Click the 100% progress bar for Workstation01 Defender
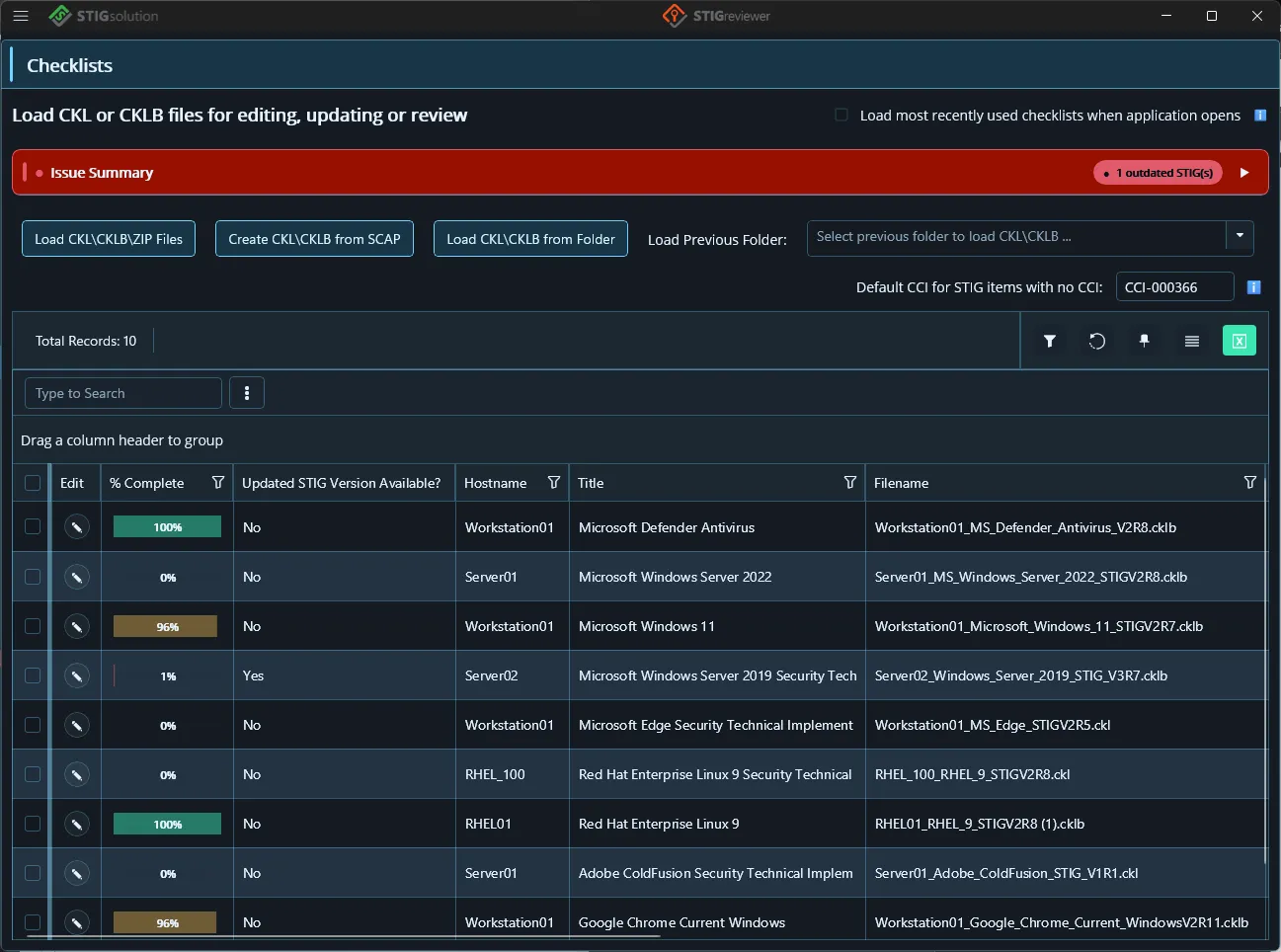 168,527
